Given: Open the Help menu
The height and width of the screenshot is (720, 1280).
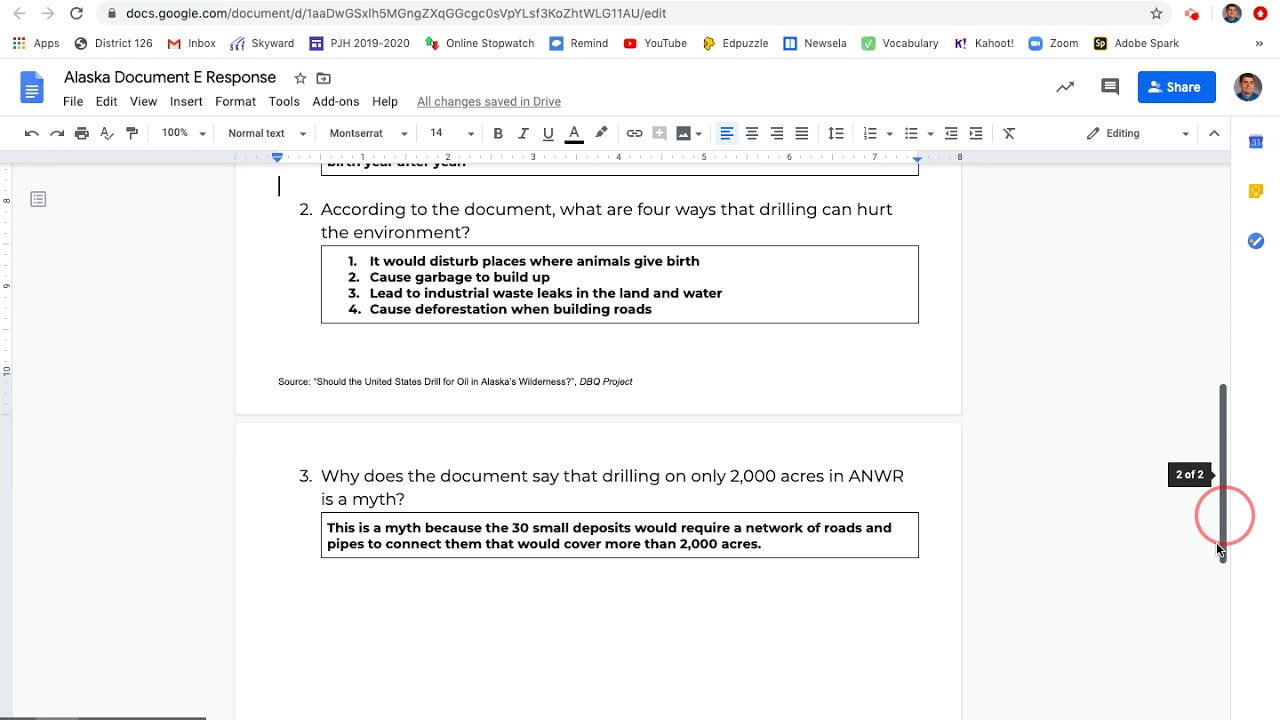Looking at the screenshot, I should coord(385,102).
